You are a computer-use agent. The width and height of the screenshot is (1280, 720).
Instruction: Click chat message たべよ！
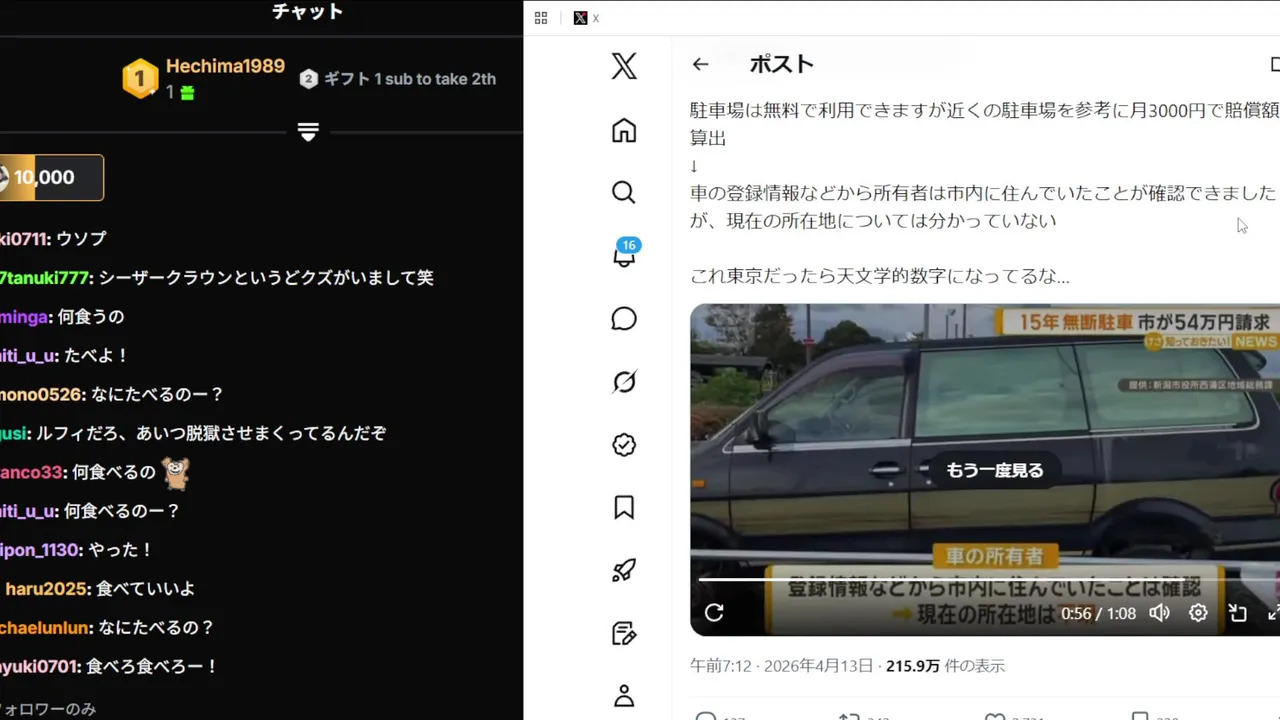96,355
